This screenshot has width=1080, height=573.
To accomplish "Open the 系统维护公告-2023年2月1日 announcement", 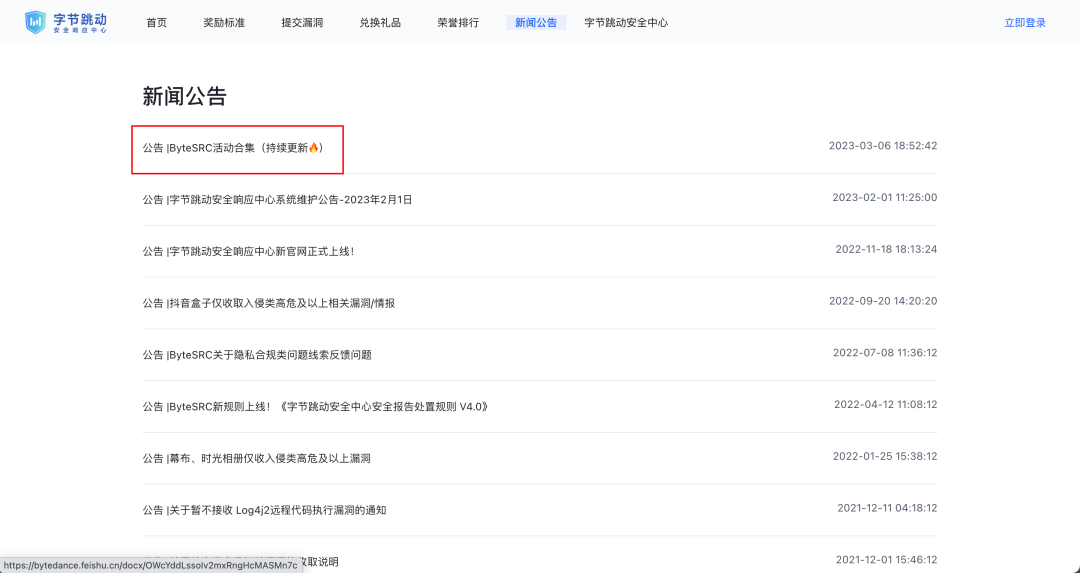I will coord(277,200).
